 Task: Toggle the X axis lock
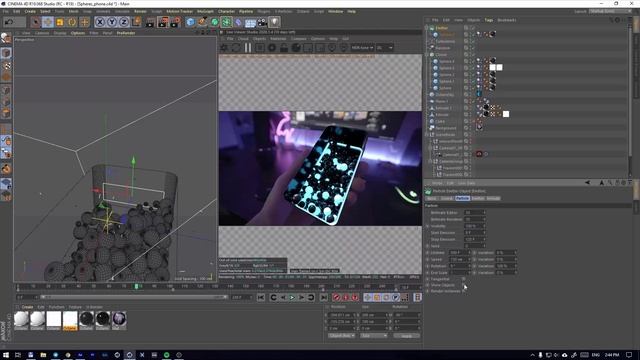point(100,22)
